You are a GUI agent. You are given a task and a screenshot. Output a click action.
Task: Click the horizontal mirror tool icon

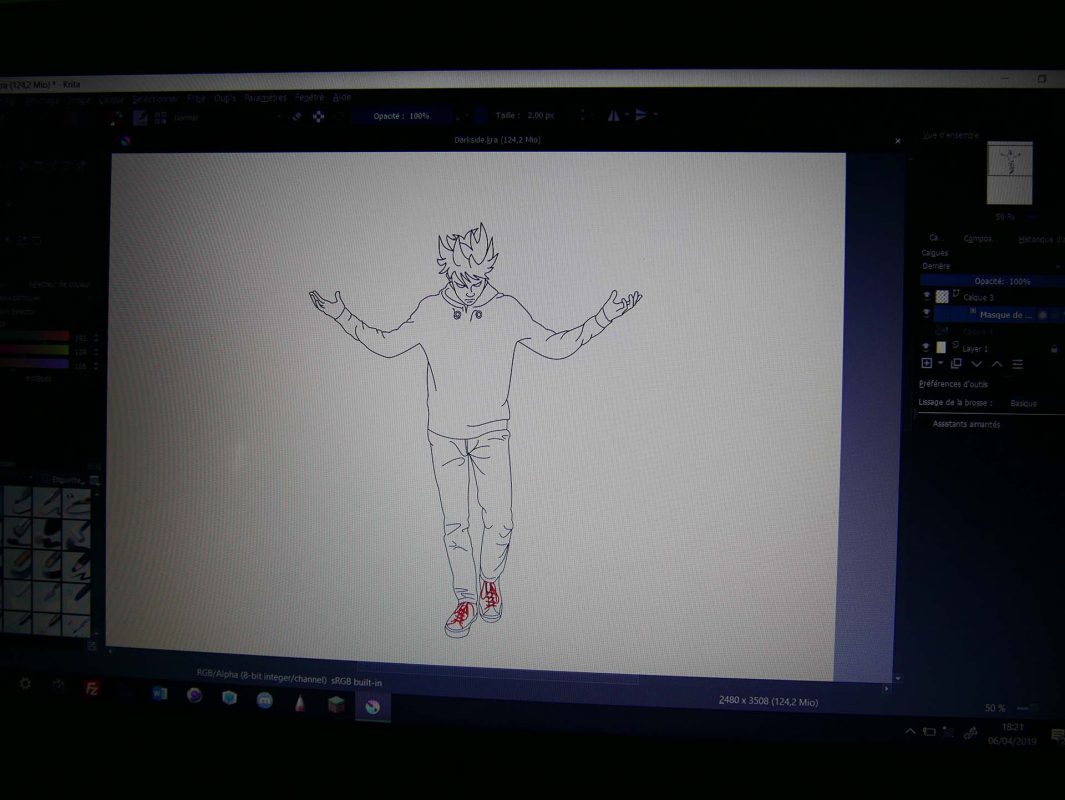[614, 115]
